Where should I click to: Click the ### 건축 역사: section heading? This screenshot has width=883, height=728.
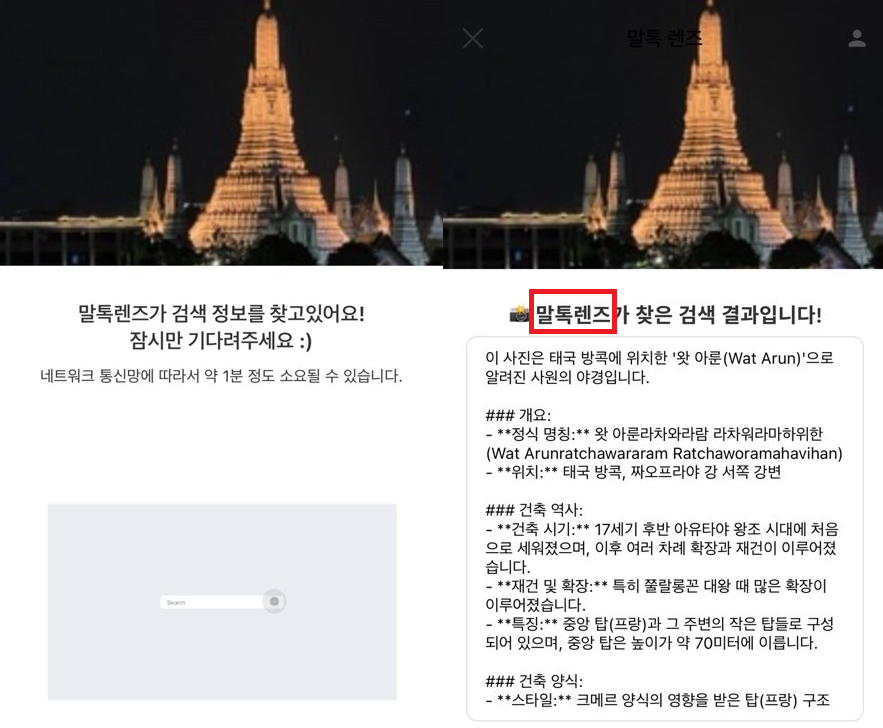534,510
